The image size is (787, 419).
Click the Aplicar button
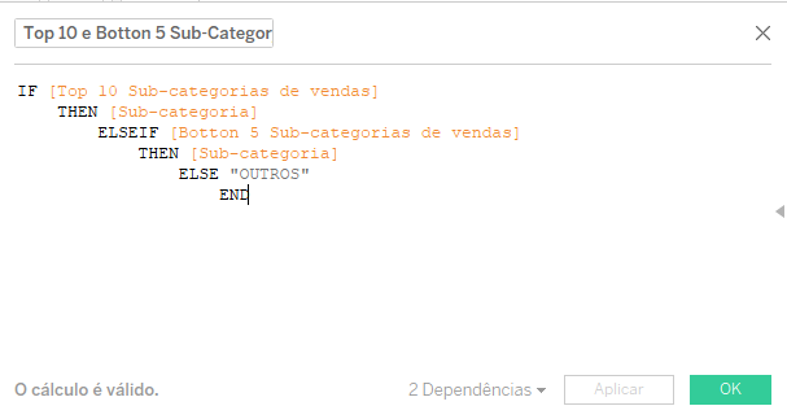click(619, 389)
